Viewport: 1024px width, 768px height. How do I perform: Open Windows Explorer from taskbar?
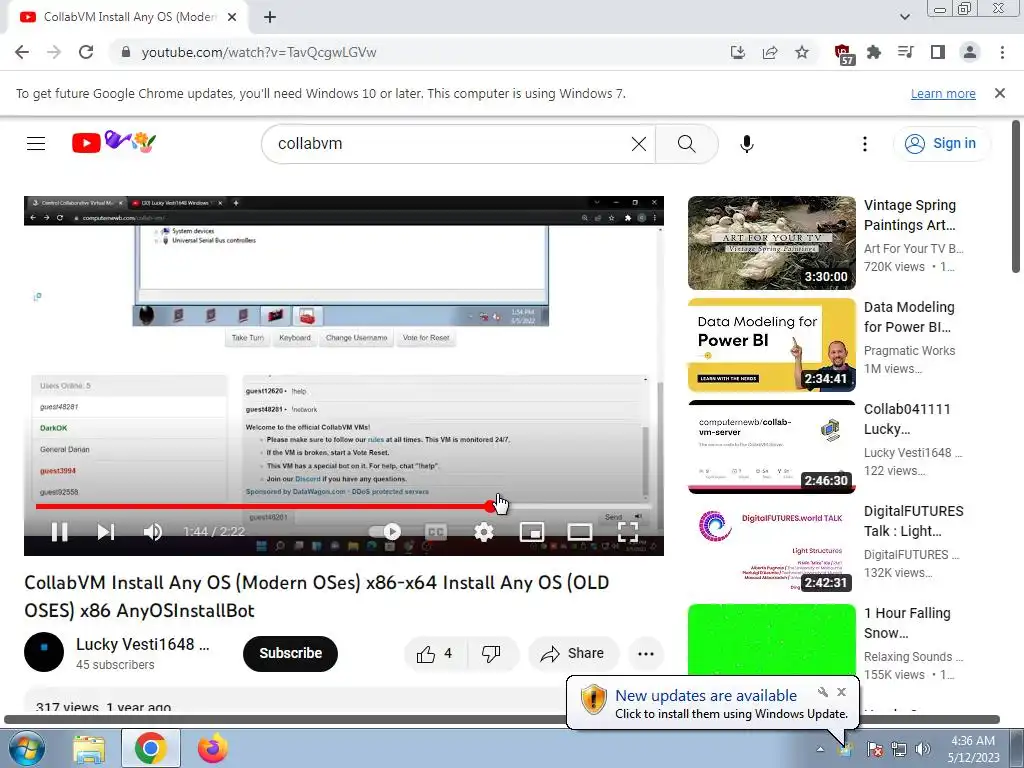pyautogui.click(x=89, y=748)
